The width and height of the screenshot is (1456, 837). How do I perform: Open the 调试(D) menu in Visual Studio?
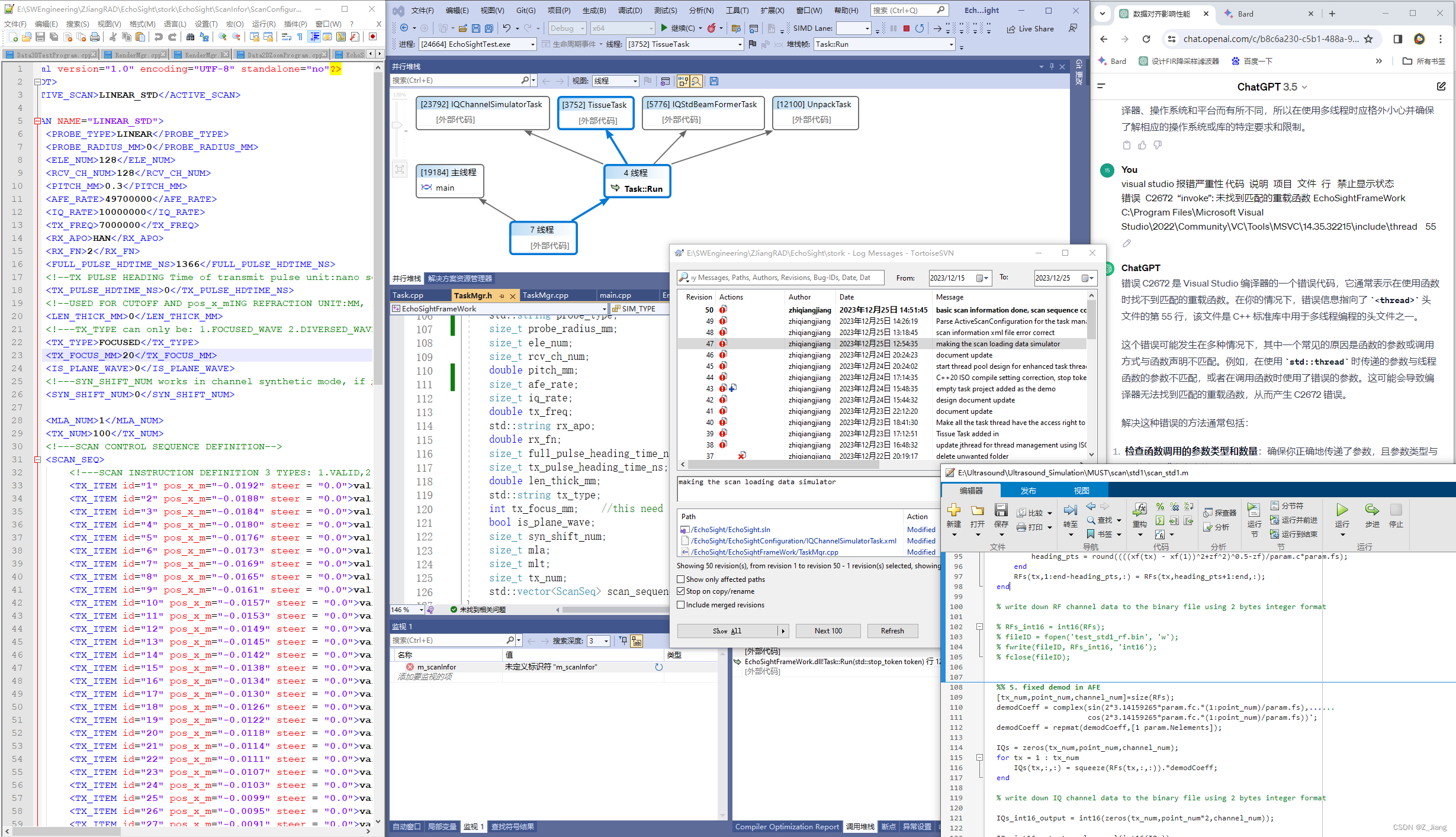[629, 11]
